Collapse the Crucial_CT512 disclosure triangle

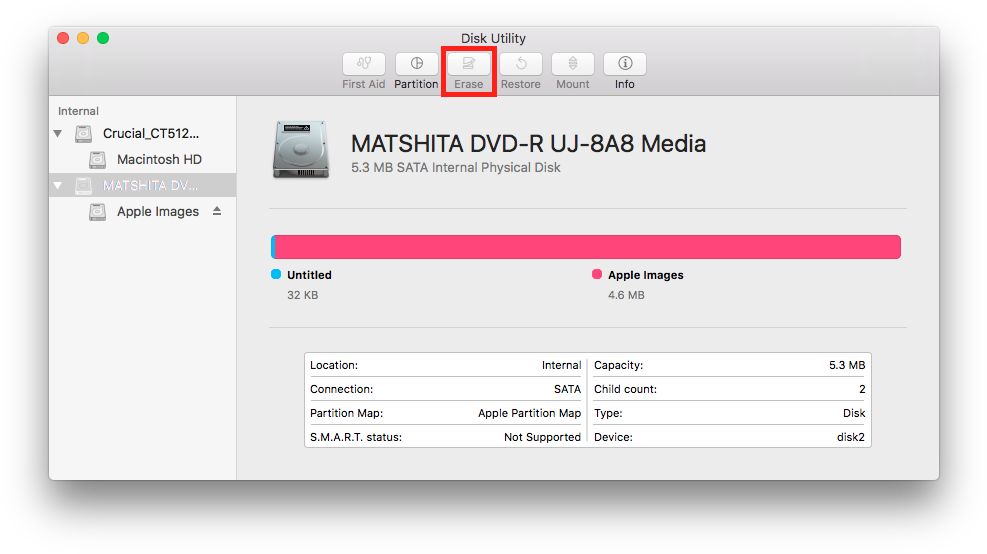tap(58, 133)
